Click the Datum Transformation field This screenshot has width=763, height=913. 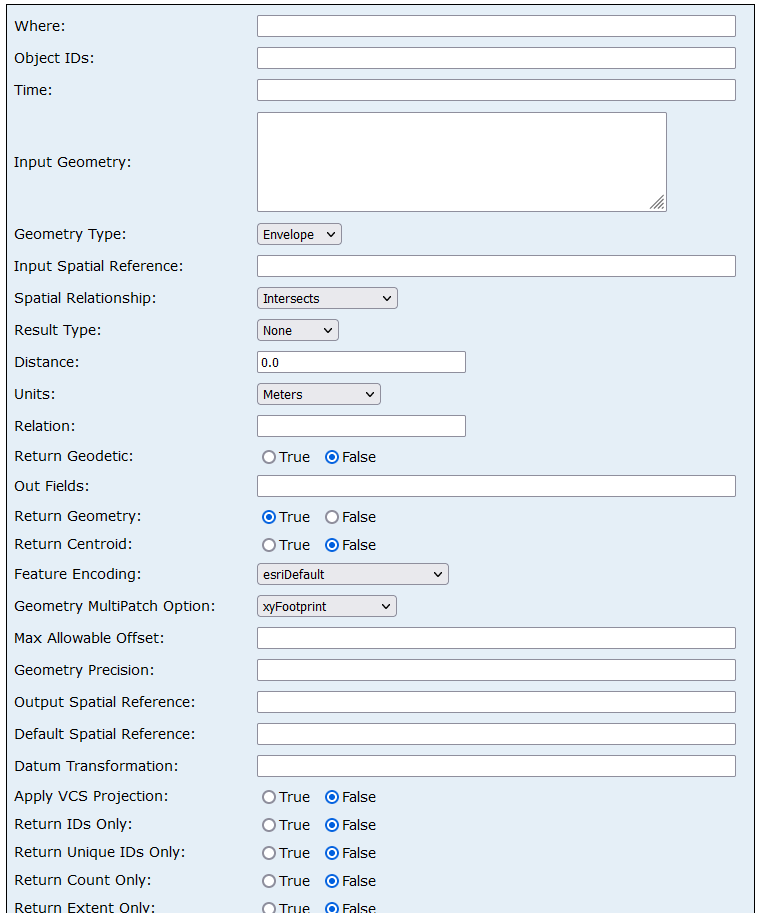(496, 766)
